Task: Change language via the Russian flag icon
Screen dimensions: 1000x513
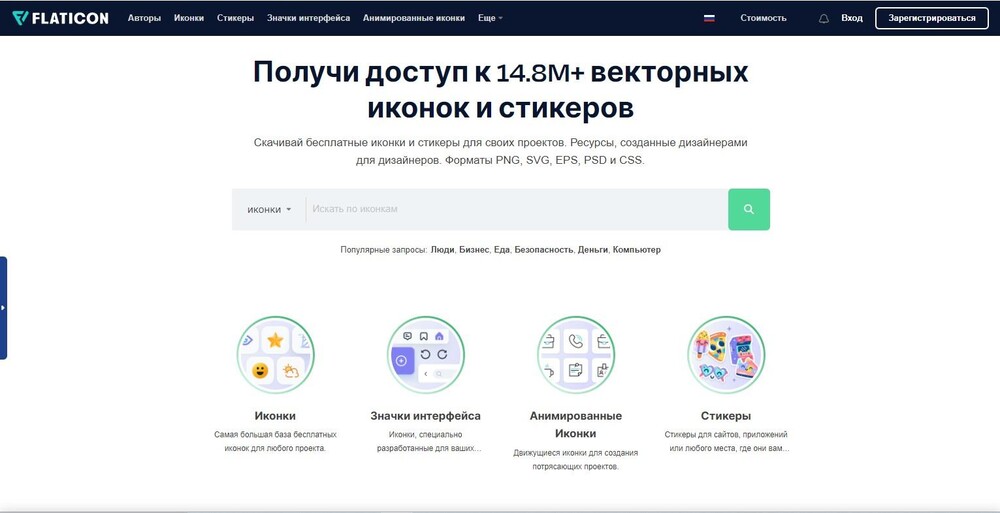Action: click(709, 19)
